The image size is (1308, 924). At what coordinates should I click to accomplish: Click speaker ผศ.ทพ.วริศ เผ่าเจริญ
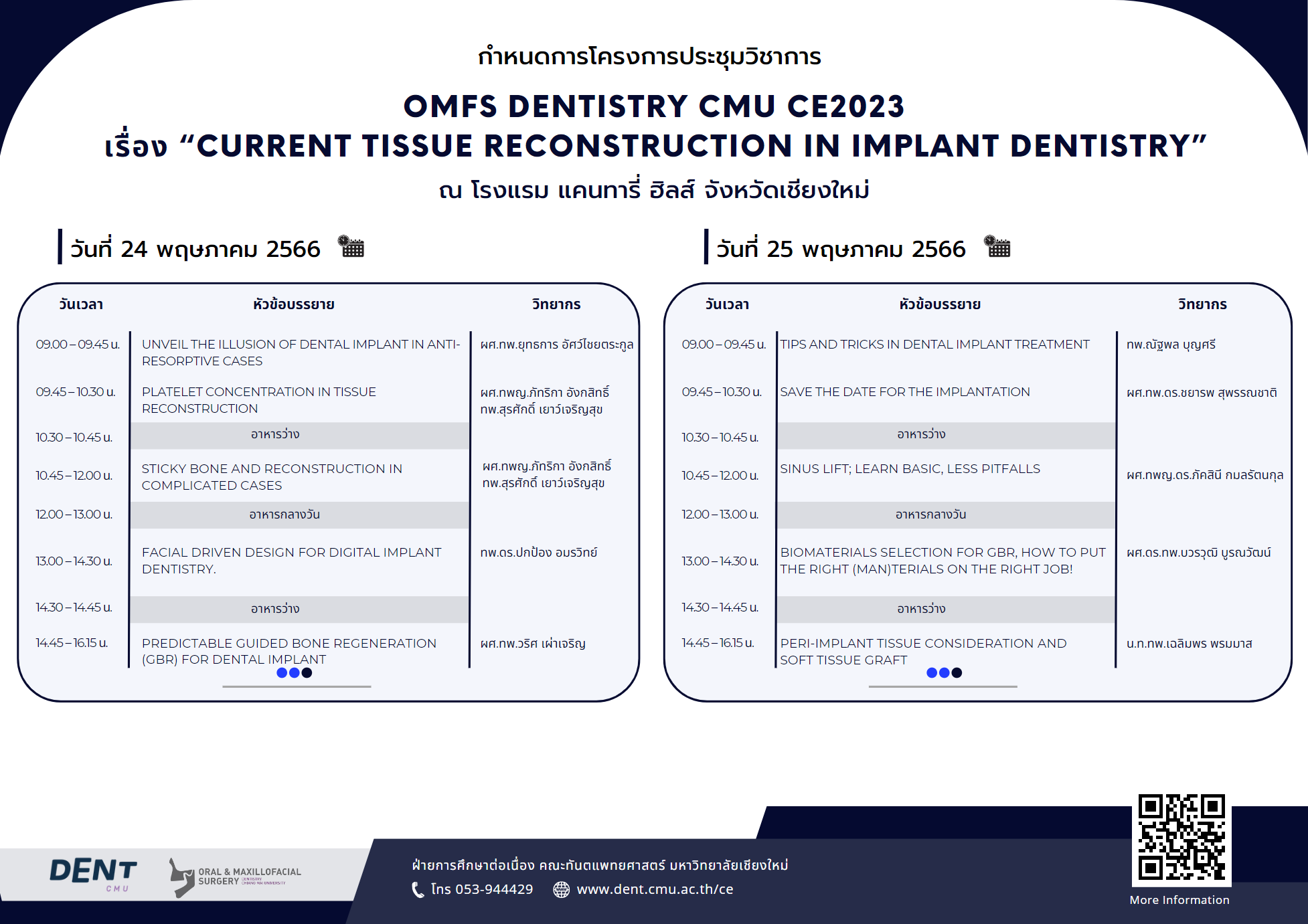pyautogui.click(x=532, y=643)
